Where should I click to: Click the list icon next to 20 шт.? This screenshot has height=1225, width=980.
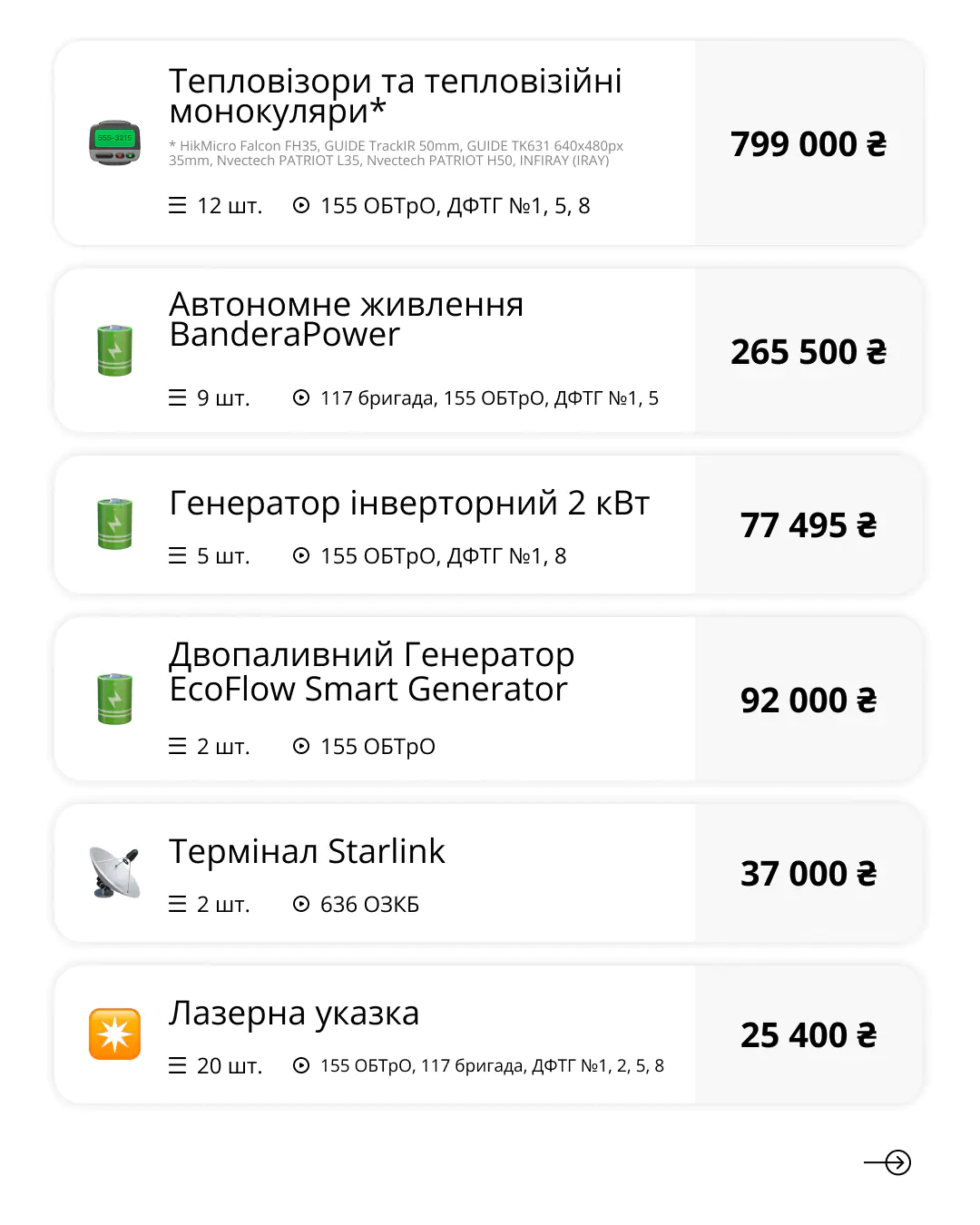(x=178, y=1065)
